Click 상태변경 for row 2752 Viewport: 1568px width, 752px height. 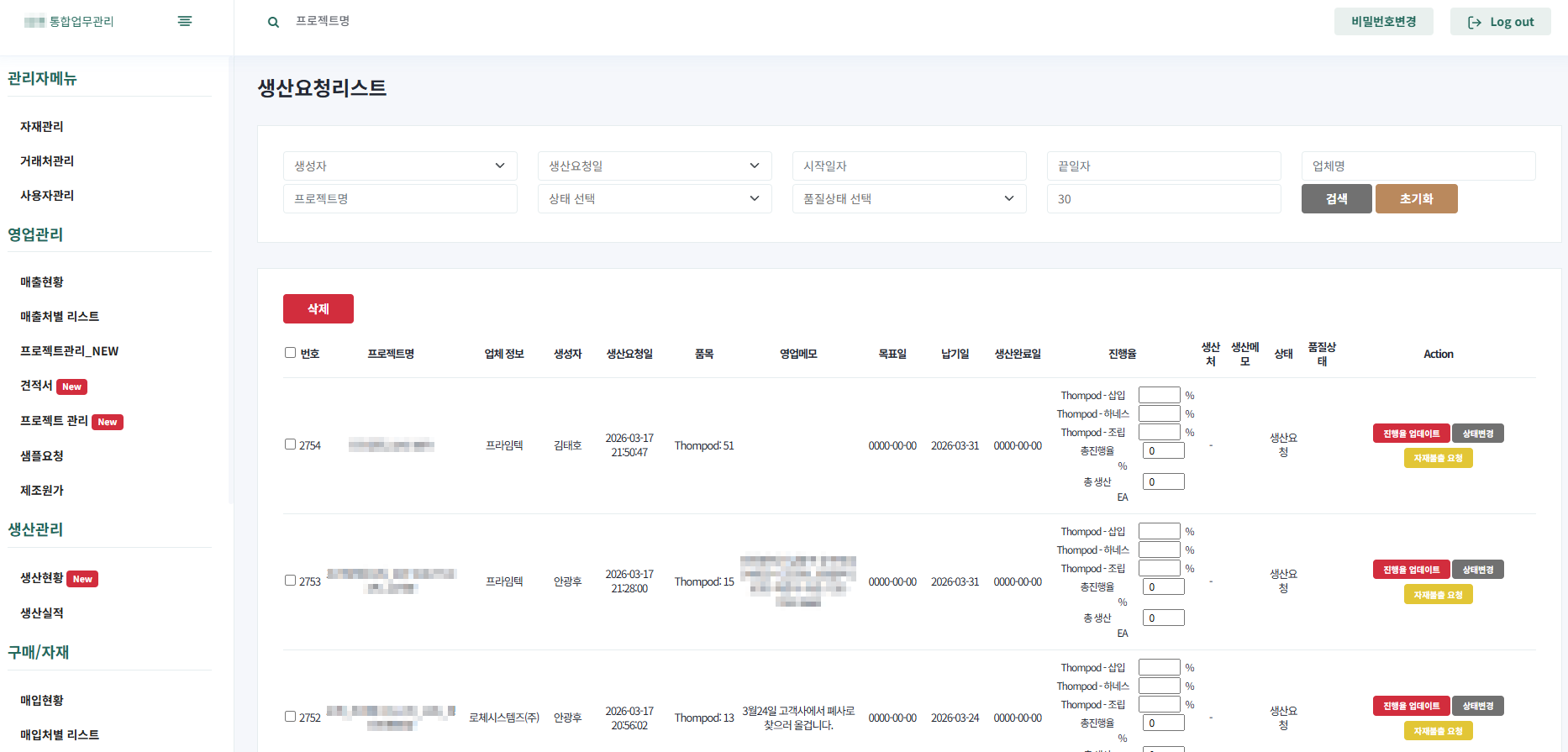[x=1477, y=706]
